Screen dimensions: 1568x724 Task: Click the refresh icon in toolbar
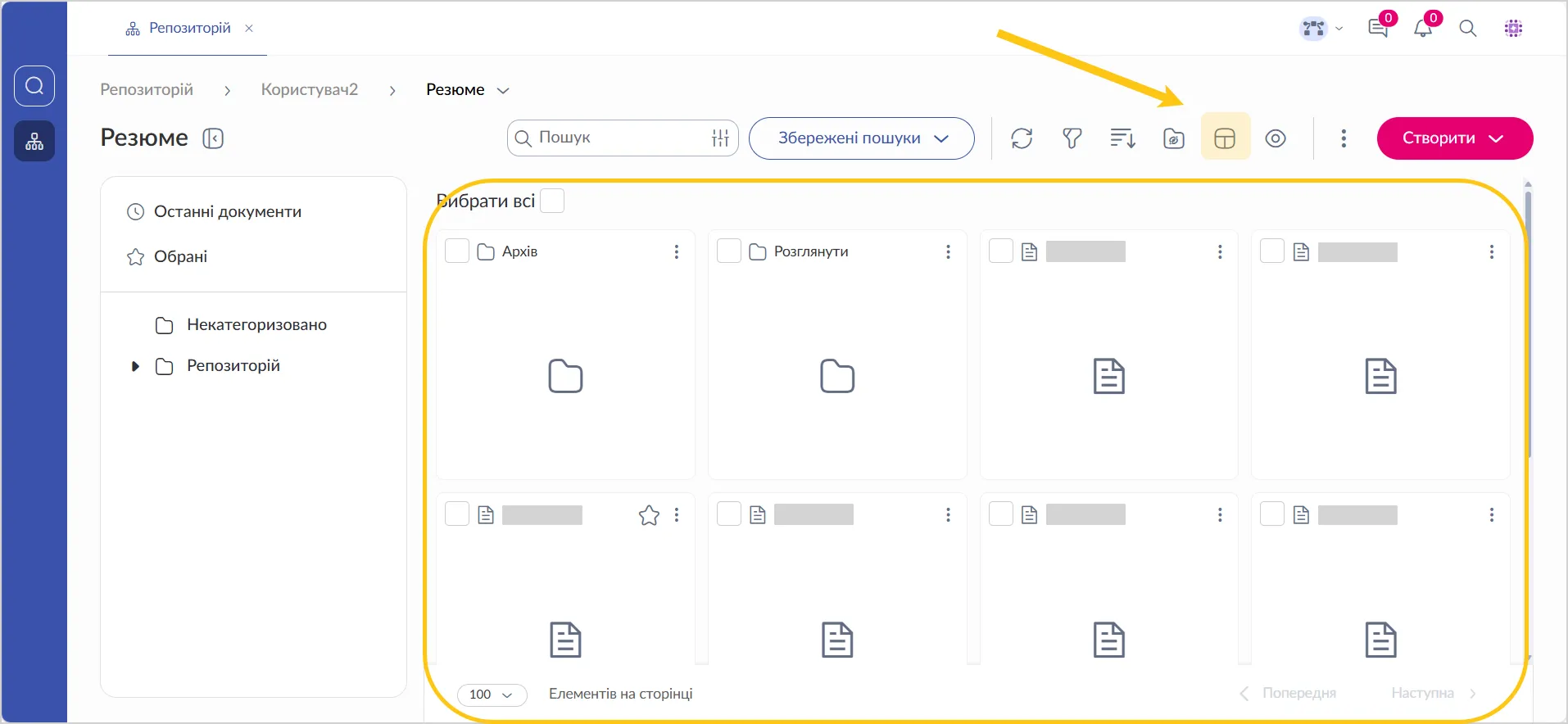1022,138
